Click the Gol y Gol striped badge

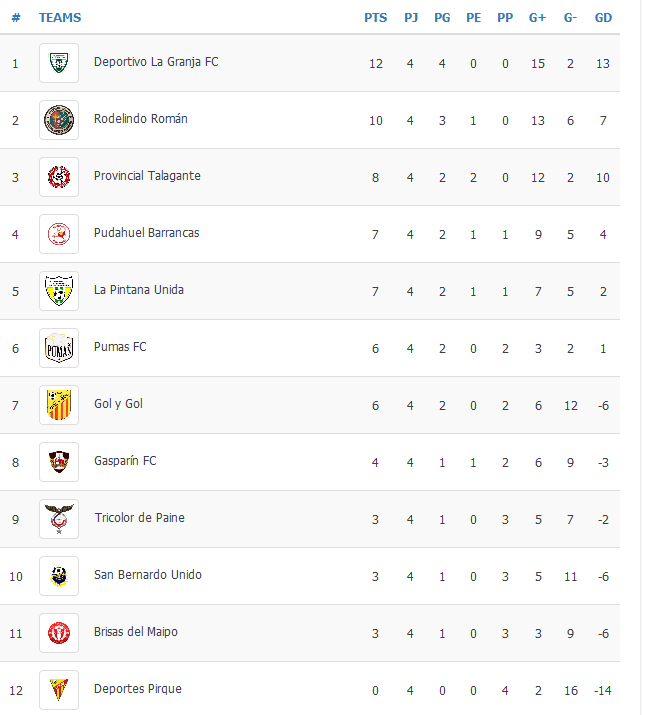point(59,405)
